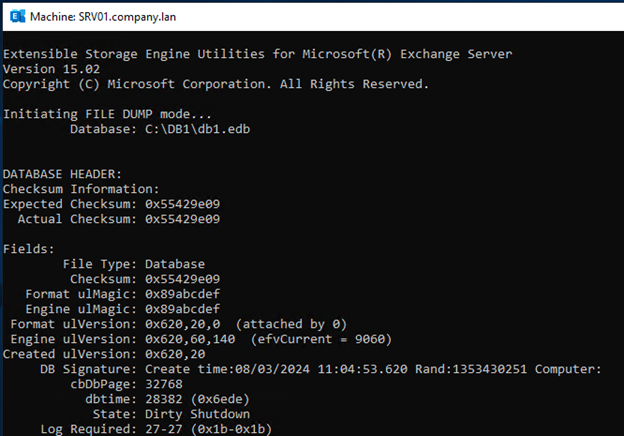Click the window title 'Machine: SRV01.company.lan'
This screenshot has height=436, width=624.
(103, 17)
